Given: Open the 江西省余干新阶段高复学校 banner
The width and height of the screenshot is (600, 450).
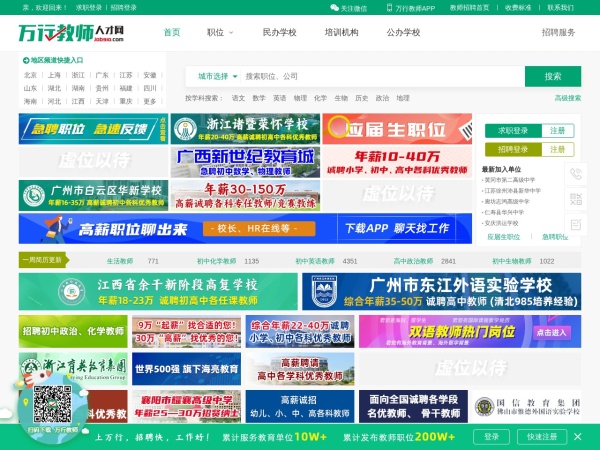Looking at the screenshot, I should 158,292.
